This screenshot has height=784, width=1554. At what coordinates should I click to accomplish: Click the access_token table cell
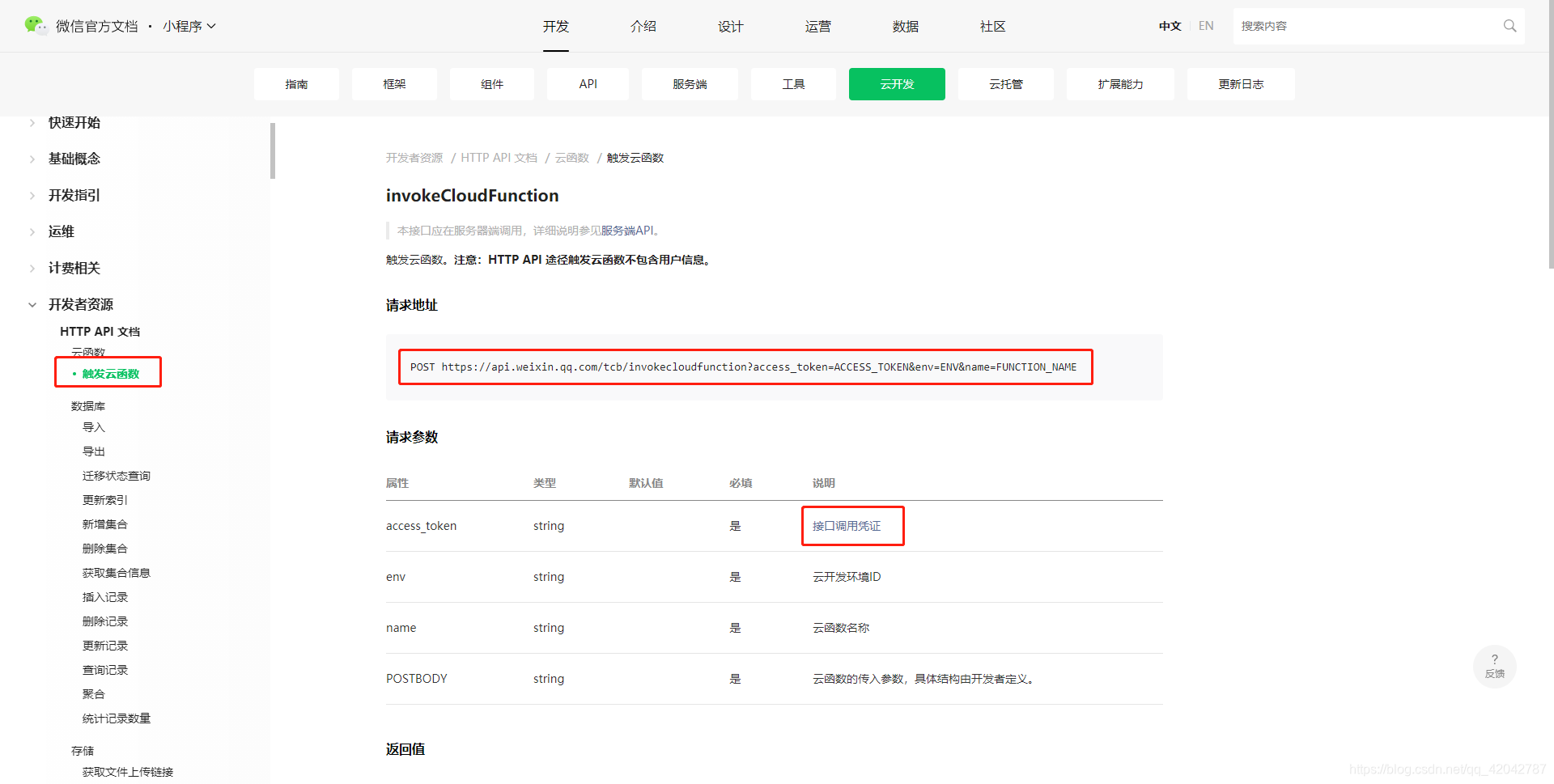coord(422,526)
